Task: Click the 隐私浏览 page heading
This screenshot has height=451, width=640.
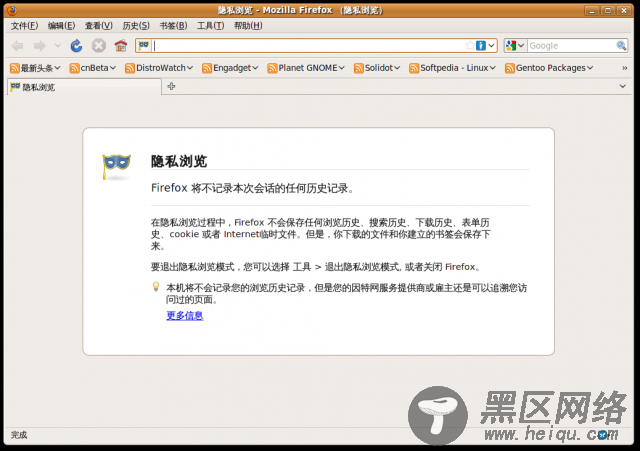Action: click(x=179, y=161)
